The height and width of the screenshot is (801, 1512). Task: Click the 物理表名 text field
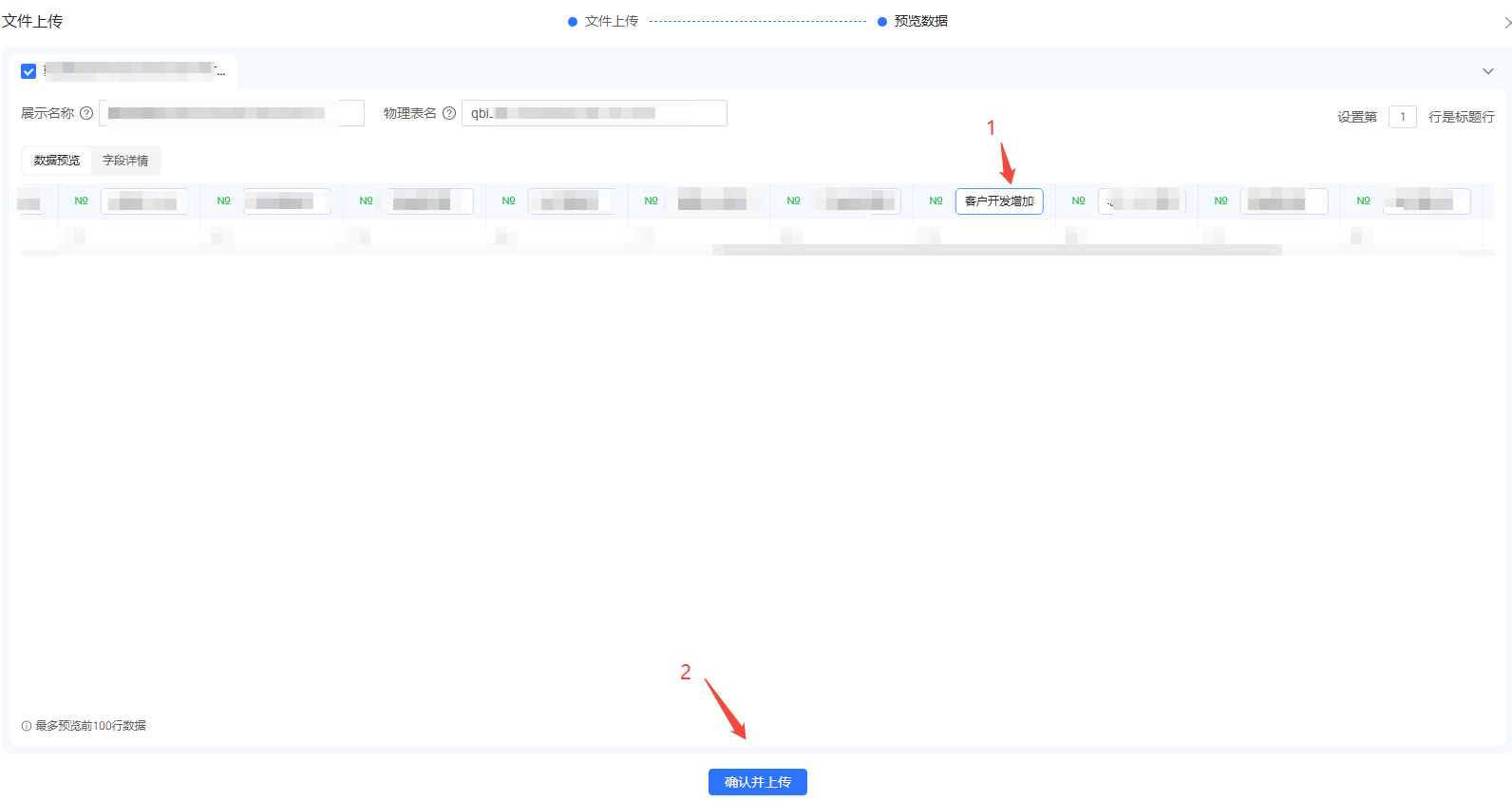tap(594, 113)
